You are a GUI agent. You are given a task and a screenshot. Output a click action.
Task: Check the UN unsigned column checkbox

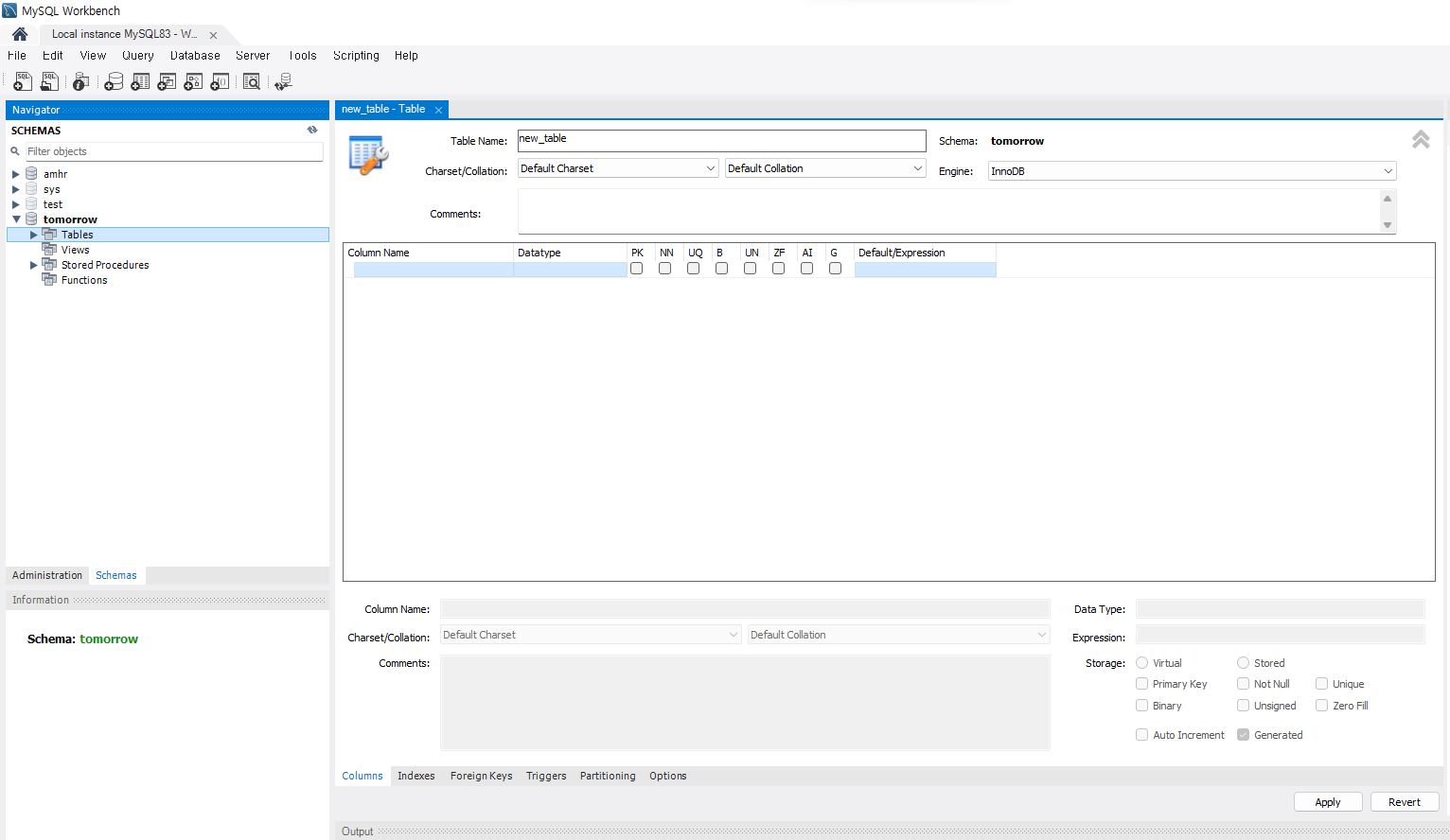click(x=751, y=269)
